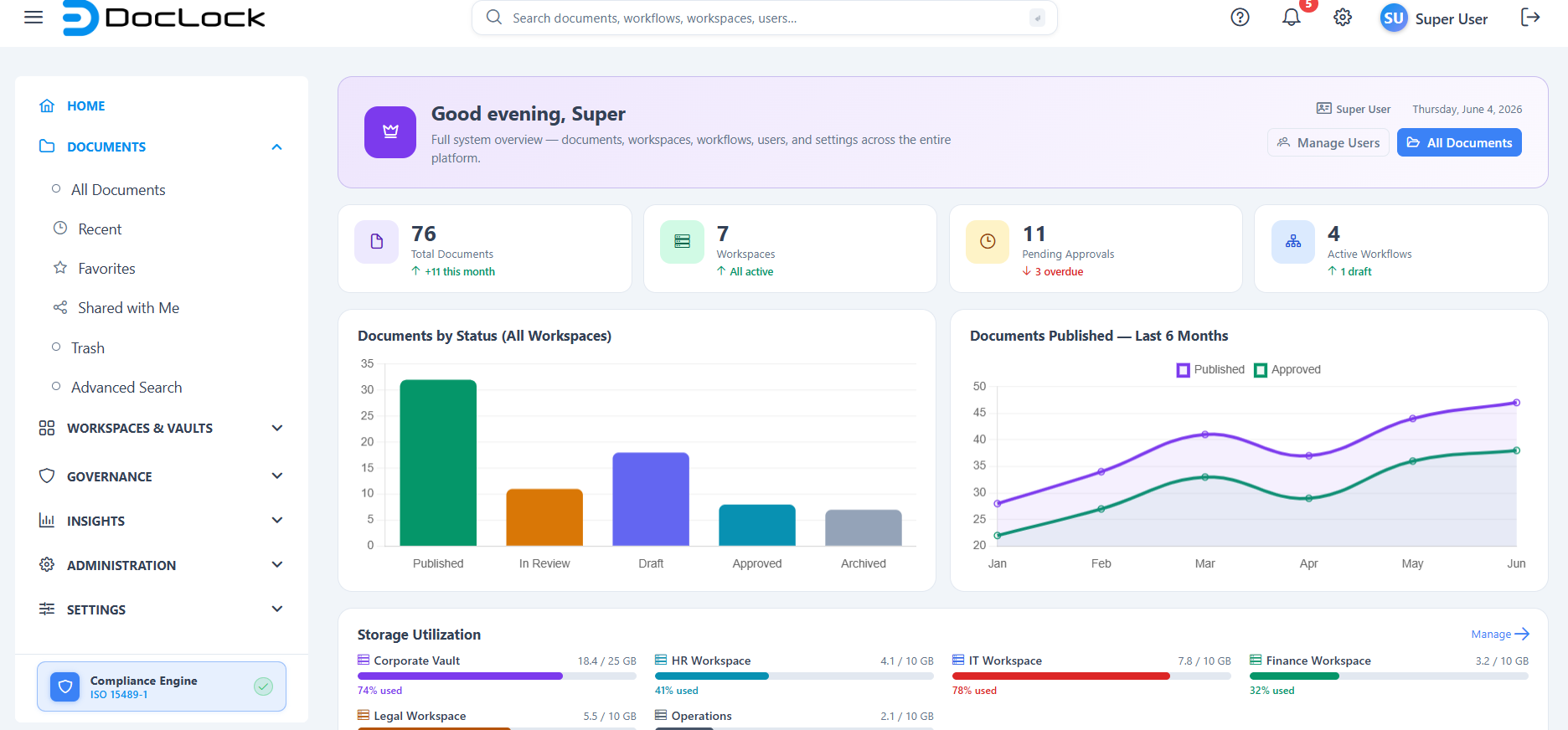Click the IT Workspace red usage bar
The width and height of the screenshot is (1568, 730).
[1091, 676]
